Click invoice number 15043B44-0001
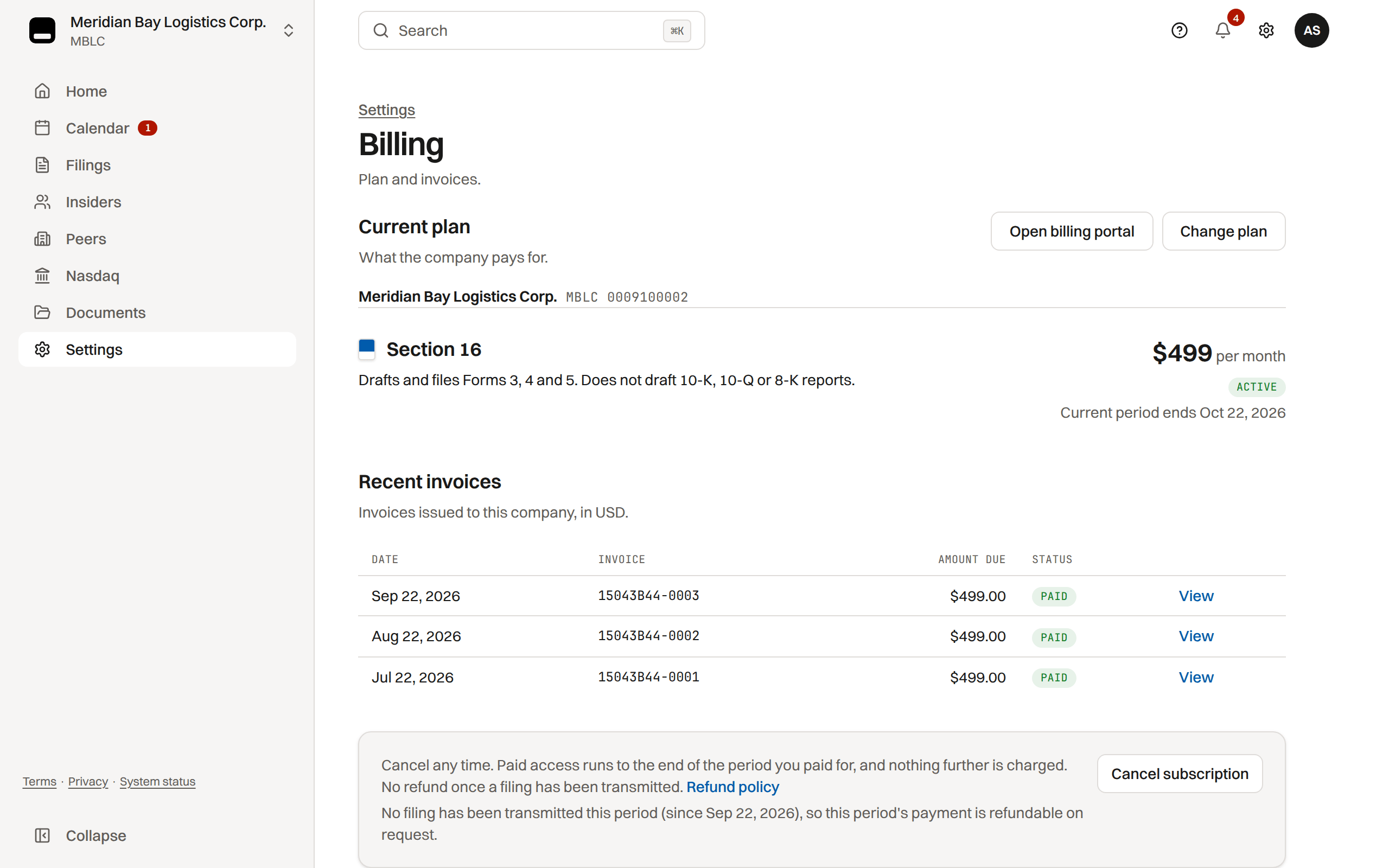The width and height of the screenshot is (1389, 868). tap(648, 677)
